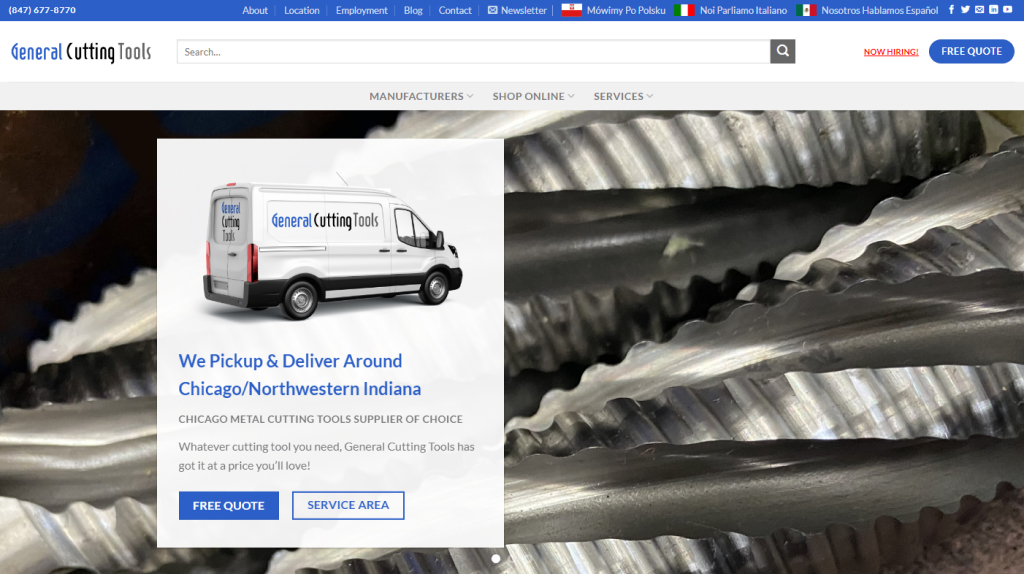Click the Mówimy Po Polsku link

click(x=626, y=10)
